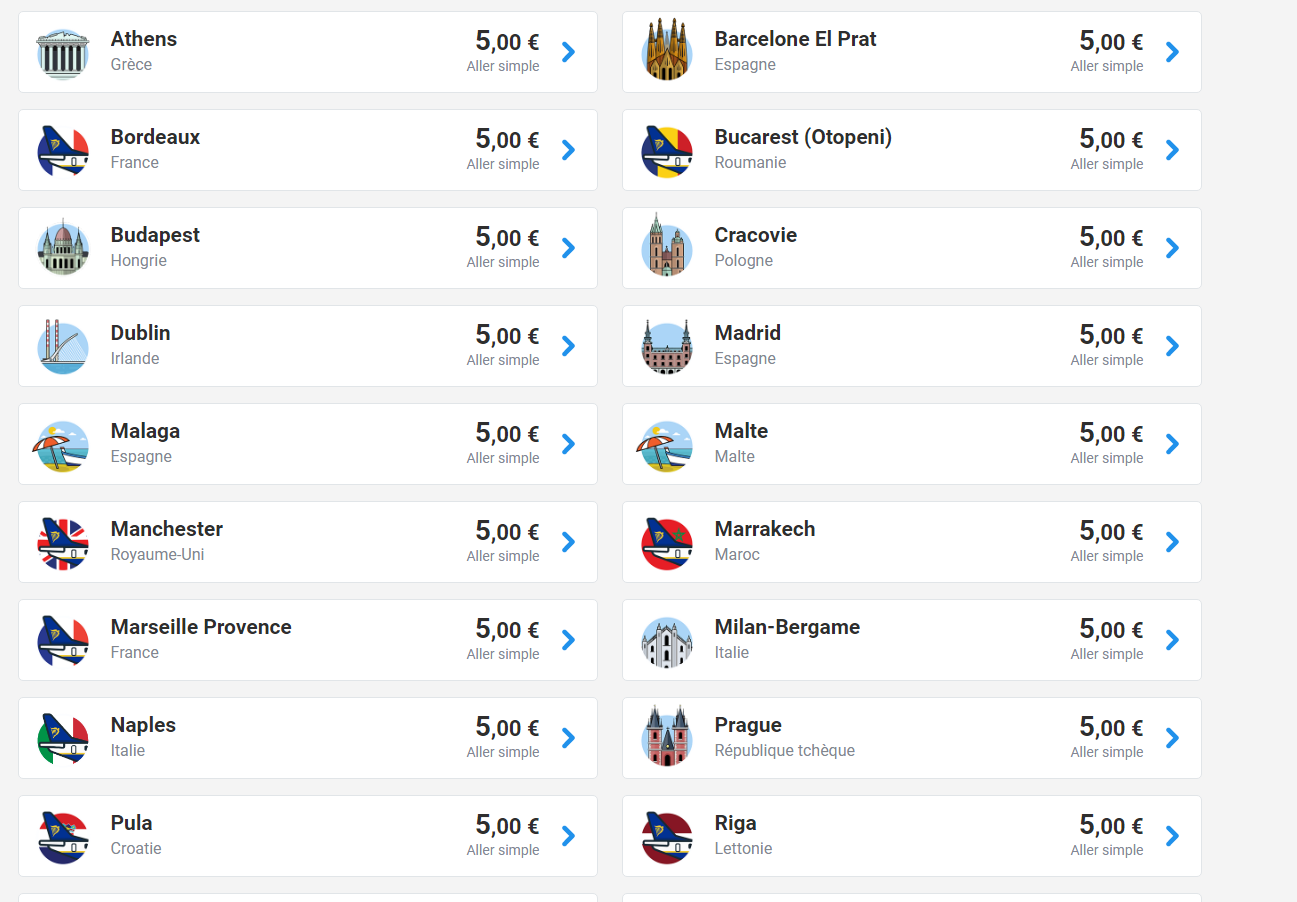This screenshot has width=1297, height=902.
Task: Open Bordeaux fare with its arrow chevron
Action: pyautogui.click(x=568, y=150)
